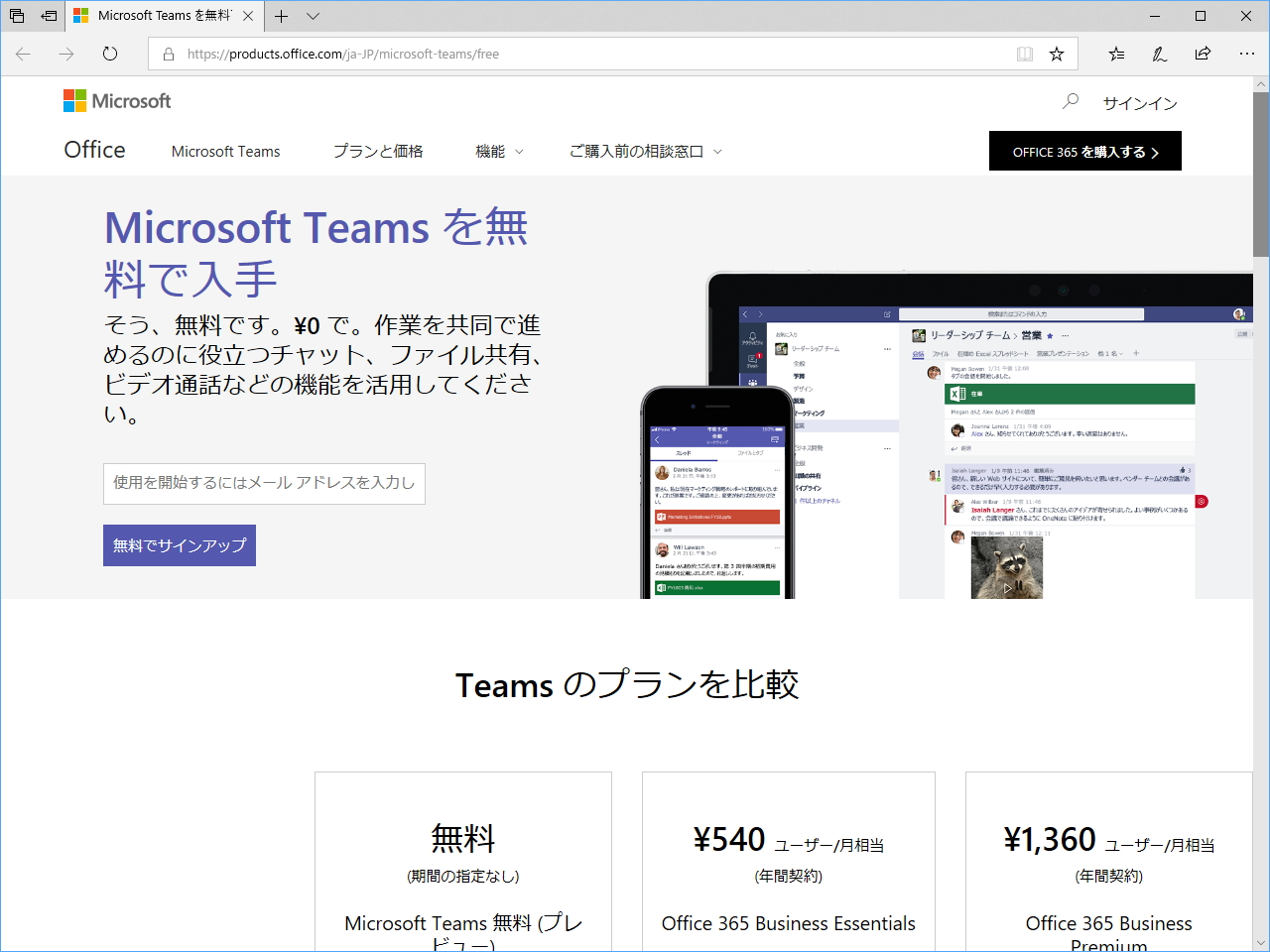Open プランと価格 page
The width and height of the screenshot is (1270, 952).
tap(378, 152)
